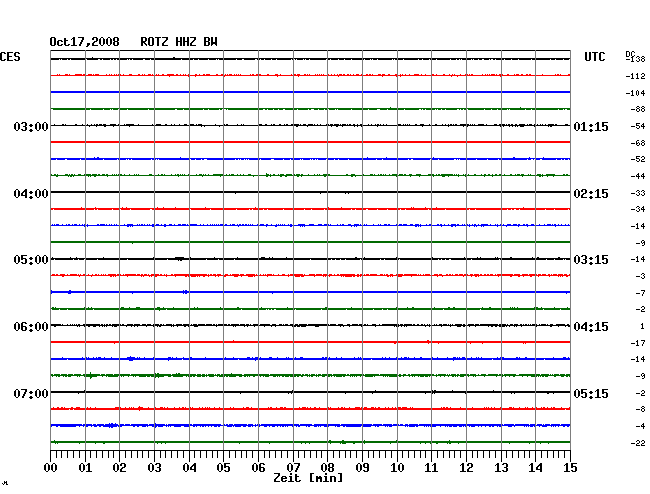Select the 04:15 UTC time label
This screenshot has height=494, width=650.
pyautogui.click(x=591, y=327)
